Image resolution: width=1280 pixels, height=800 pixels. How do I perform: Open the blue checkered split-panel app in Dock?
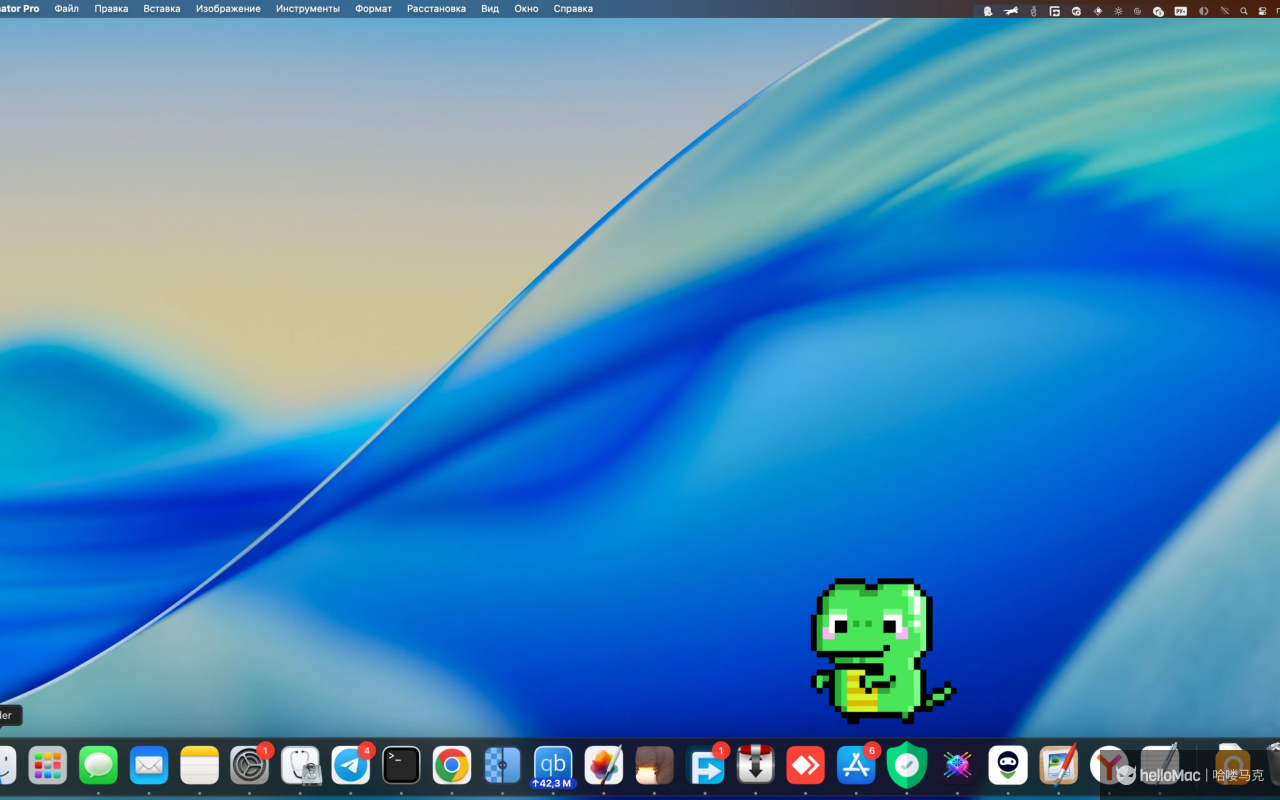point(502,766)
